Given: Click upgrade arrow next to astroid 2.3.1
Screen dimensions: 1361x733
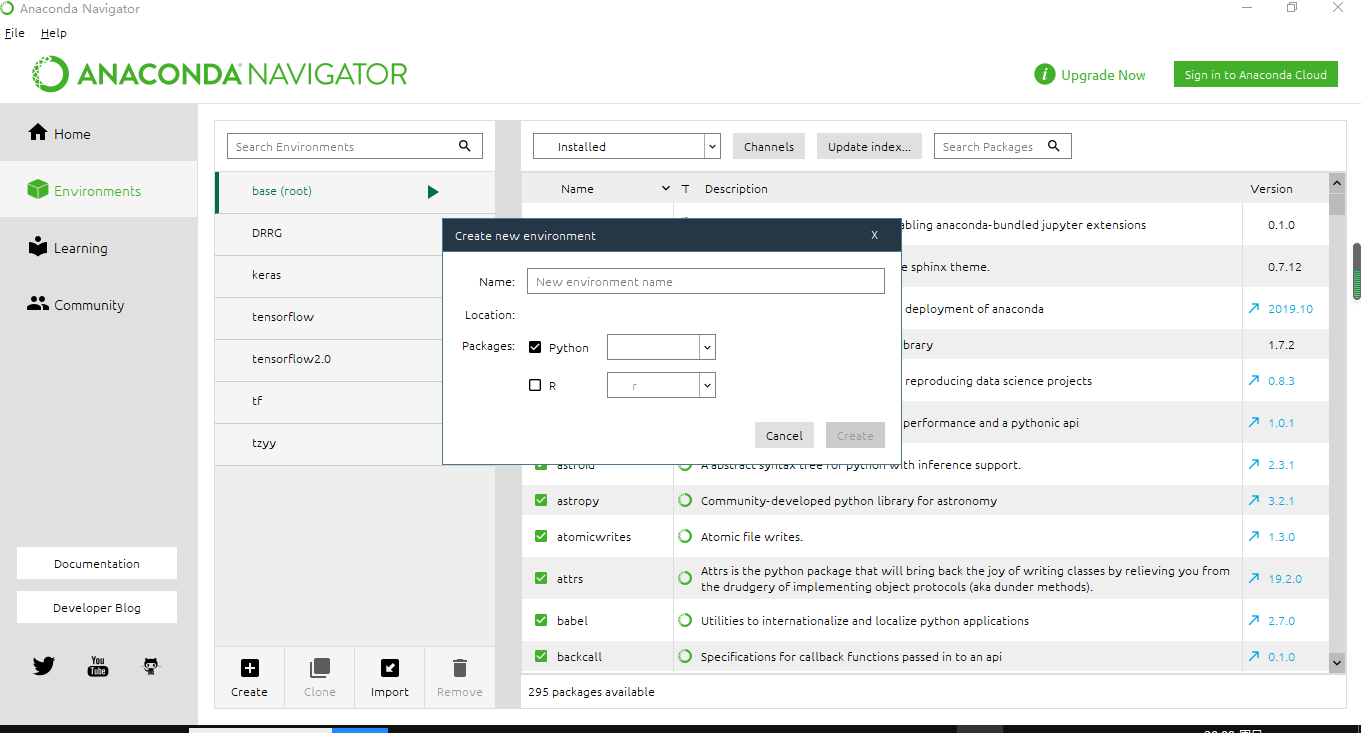Looking at the screenshot, I should 1254,464.
